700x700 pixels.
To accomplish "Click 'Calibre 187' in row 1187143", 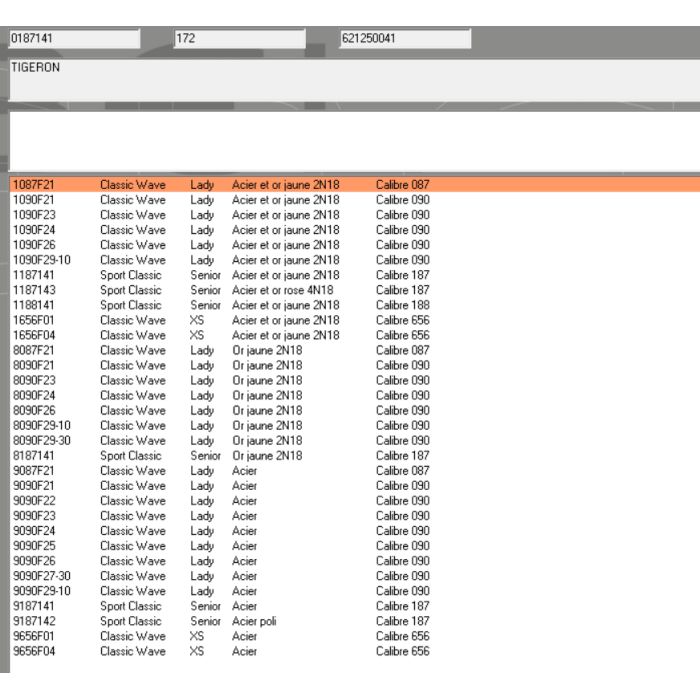I will click(403, 290).
